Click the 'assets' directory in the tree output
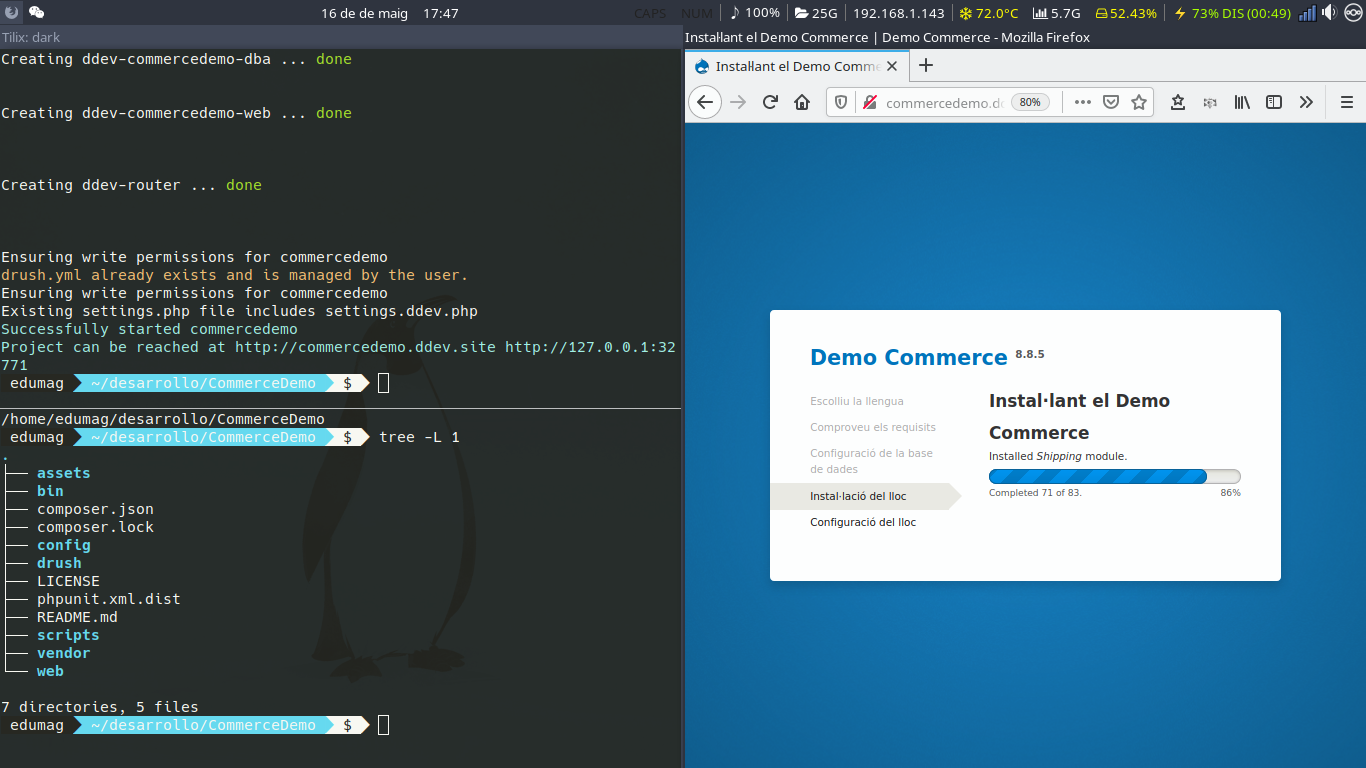The height and width of the screenshot is (768, 1366). (x=64, y=473)
